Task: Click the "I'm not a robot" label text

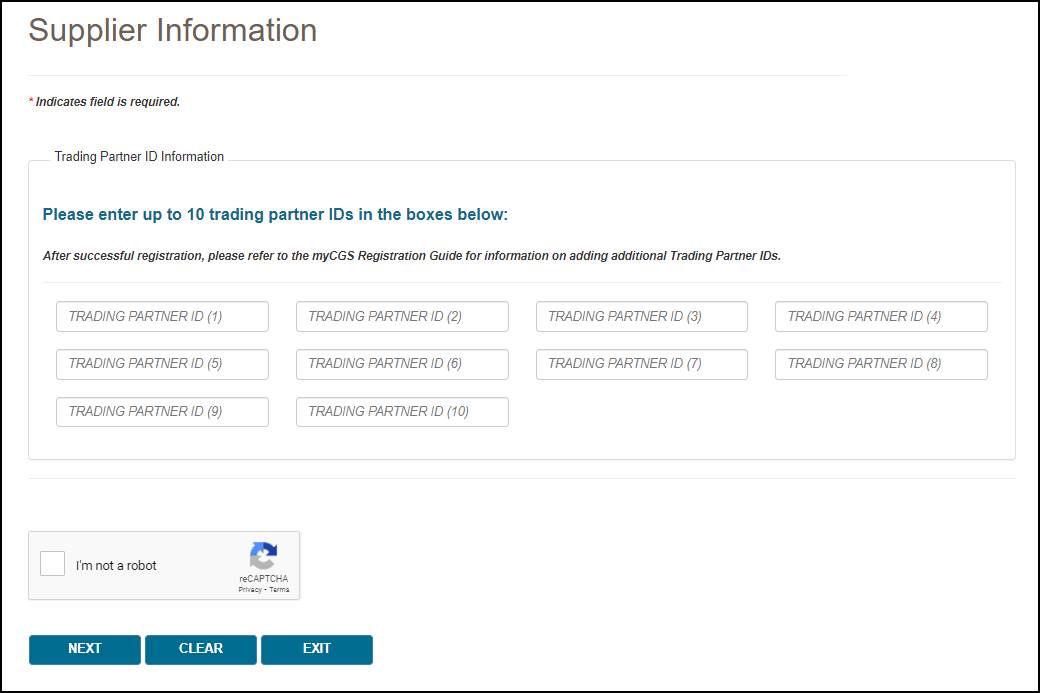Action: (x=116, y=566)
